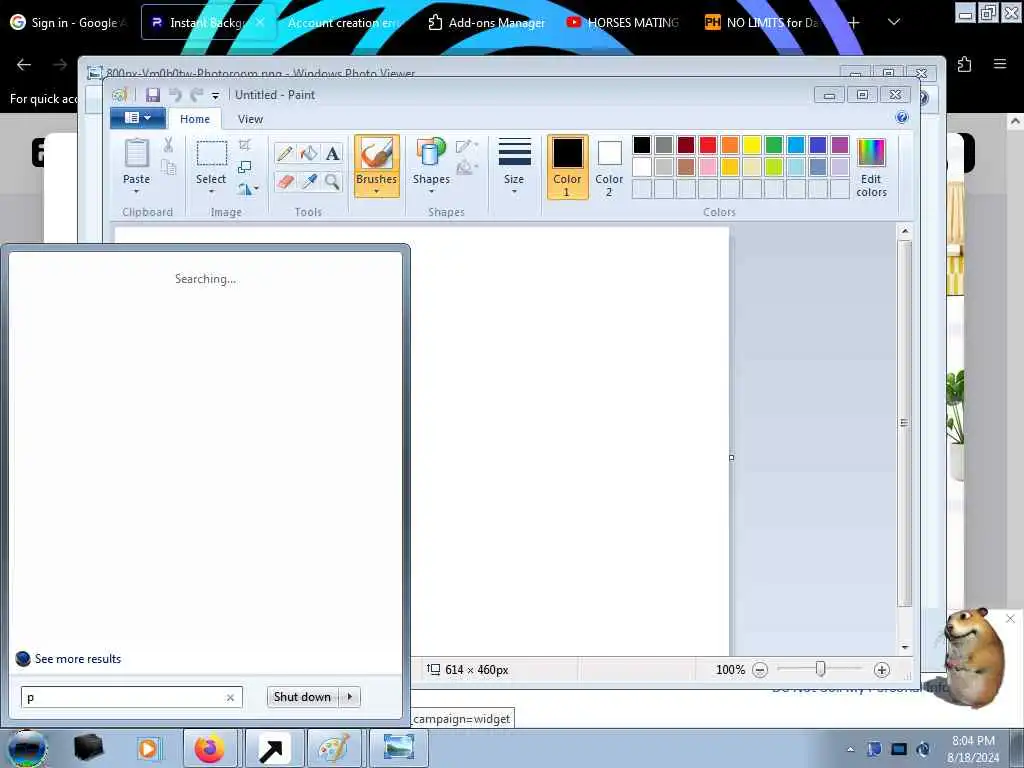Click the Shut down button
The width and height of the screenshot is (1024, 768).
coord(303,697)
